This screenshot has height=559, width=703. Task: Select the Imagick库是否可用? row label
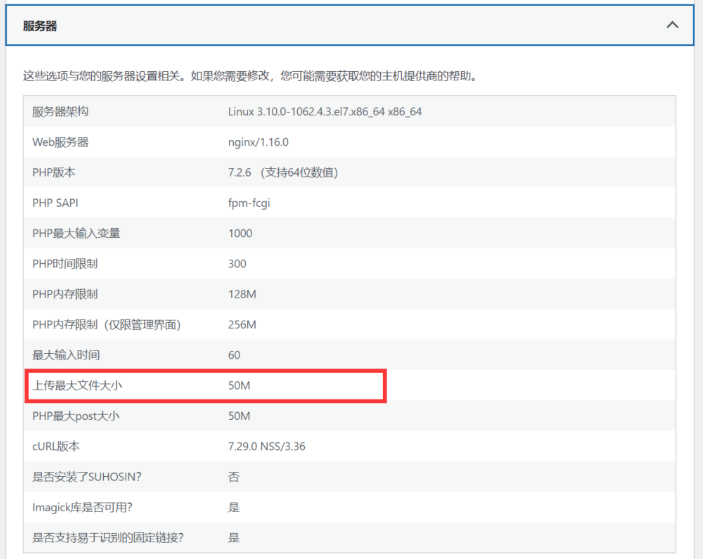pyautogui.click(x=82, y=507)
